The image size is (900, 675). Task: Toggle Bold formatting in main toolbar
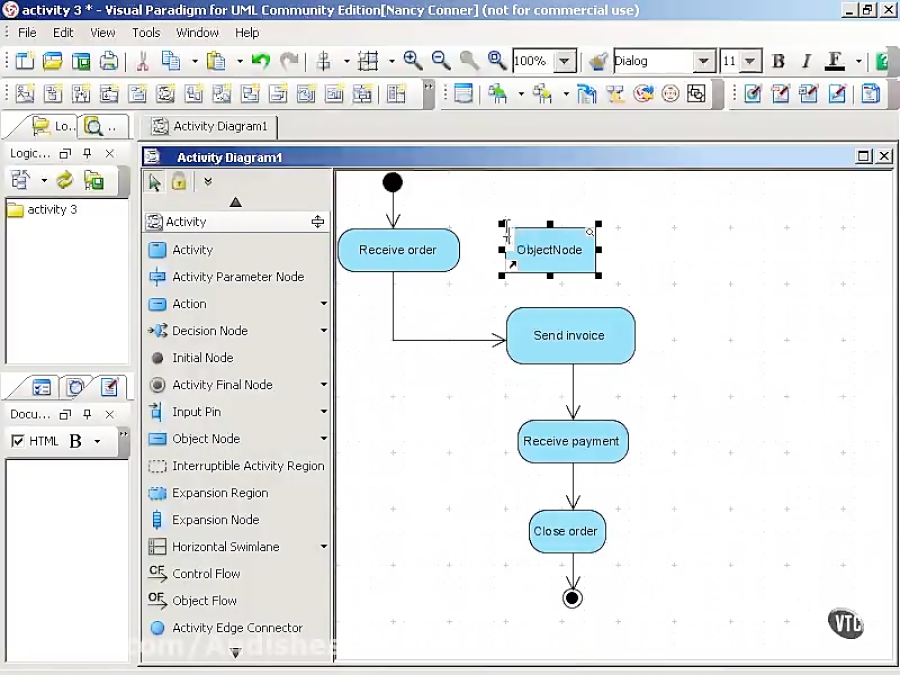click(x=779, y=62)
